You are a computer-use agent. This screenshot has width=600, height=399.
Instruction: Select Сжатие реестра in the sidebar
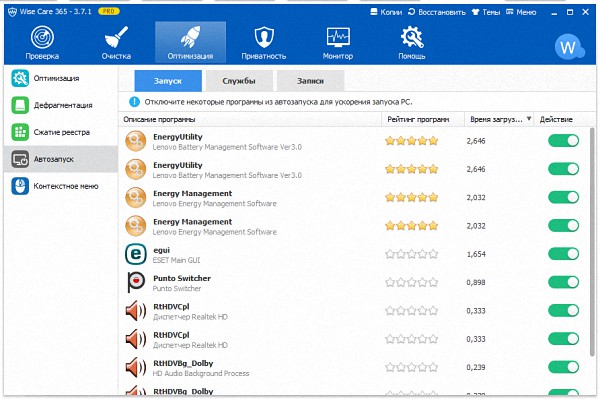pos(62,132)
